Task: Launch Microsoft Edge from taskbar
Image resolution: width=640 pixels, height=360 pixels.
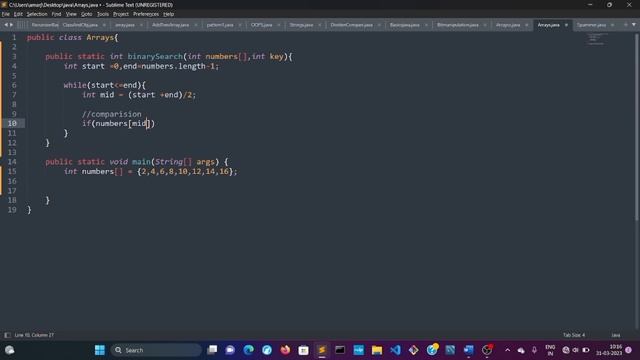Action: click(x=249, y=350)
